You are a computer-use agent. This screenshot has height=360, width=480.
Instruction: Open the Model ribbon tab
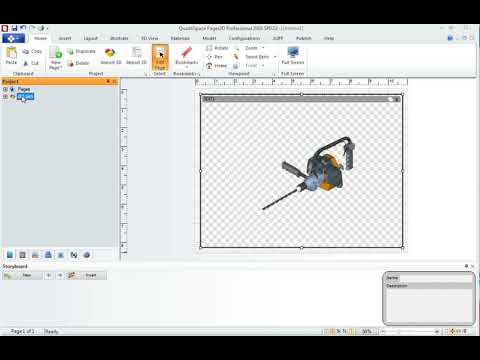tap(209, 38)
